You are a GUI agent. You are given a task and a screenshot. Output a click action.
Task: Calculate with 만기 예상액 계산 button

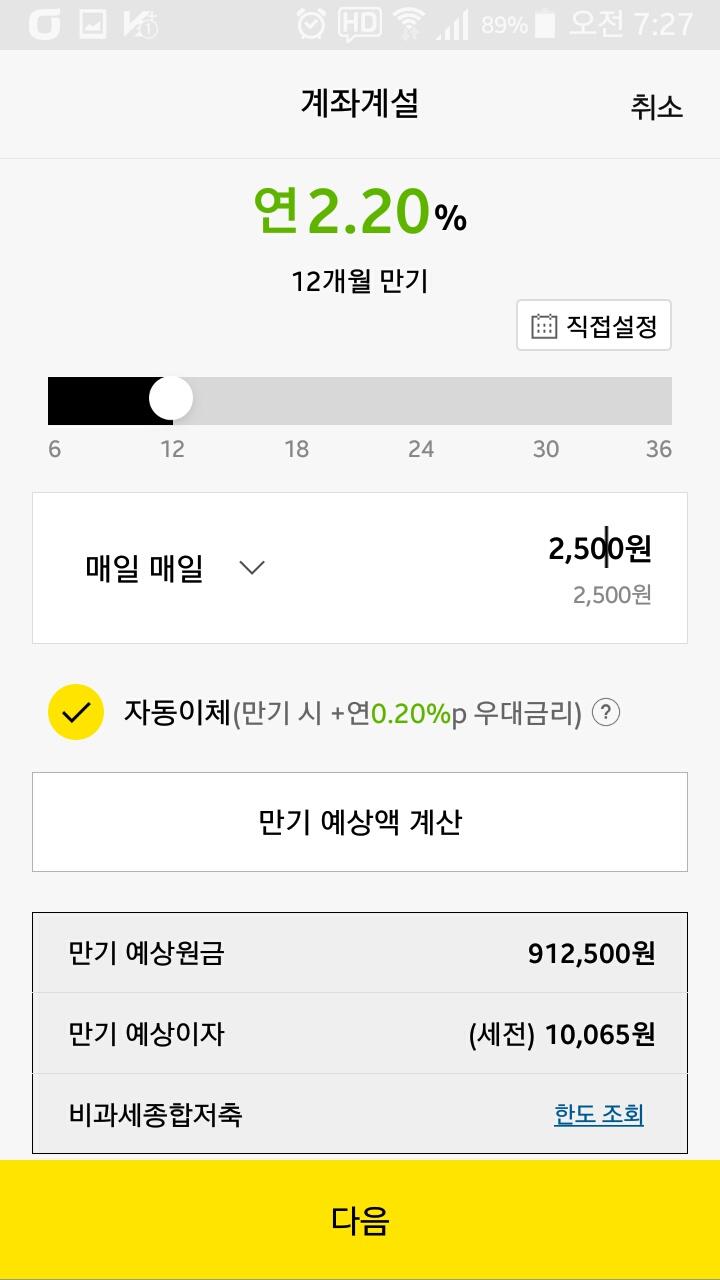pos(360,822)
